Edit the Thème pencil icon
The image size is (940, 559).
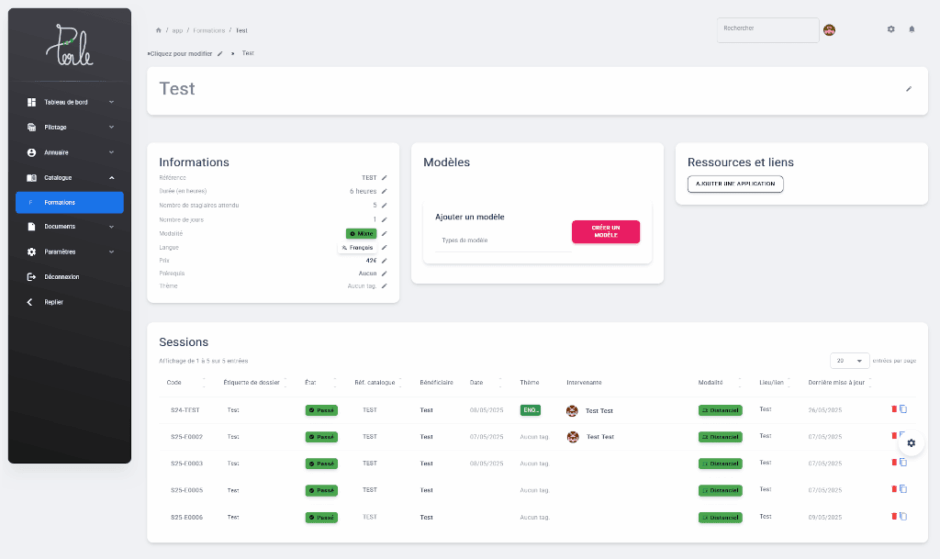point(384,286)
